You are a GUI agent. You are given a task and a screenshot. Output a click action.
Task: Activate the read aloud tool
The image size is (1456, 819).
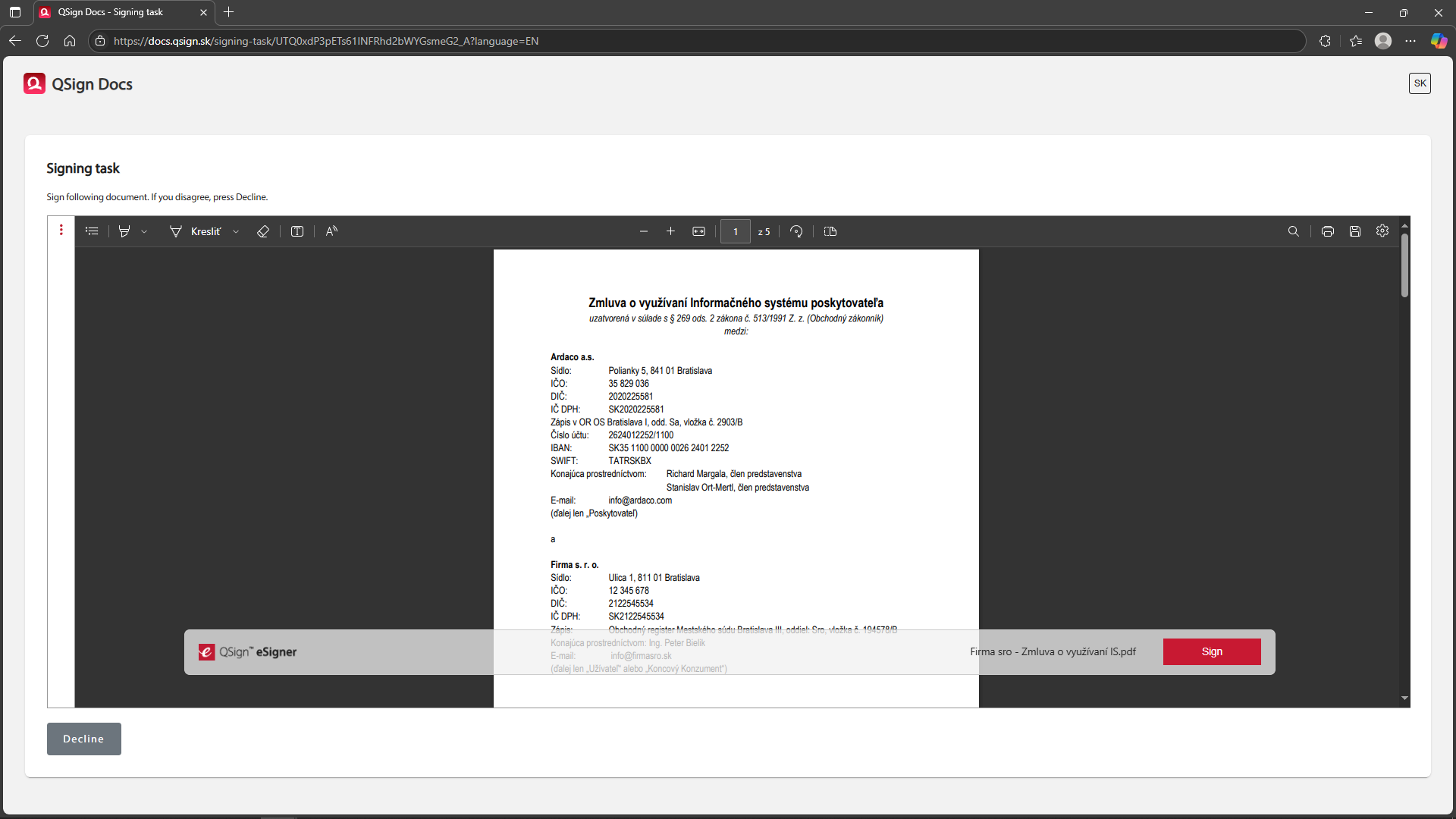pyautogui.click(x=331, y=231)
